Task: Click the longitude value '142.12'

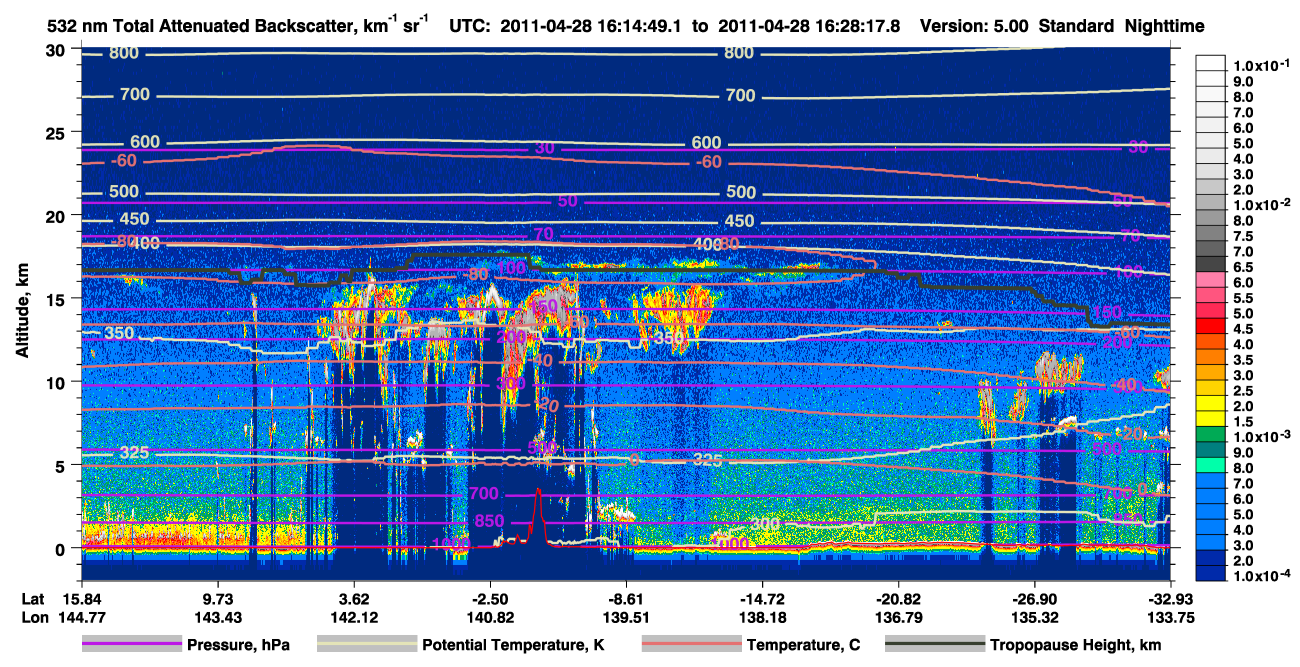Action: 354,617
